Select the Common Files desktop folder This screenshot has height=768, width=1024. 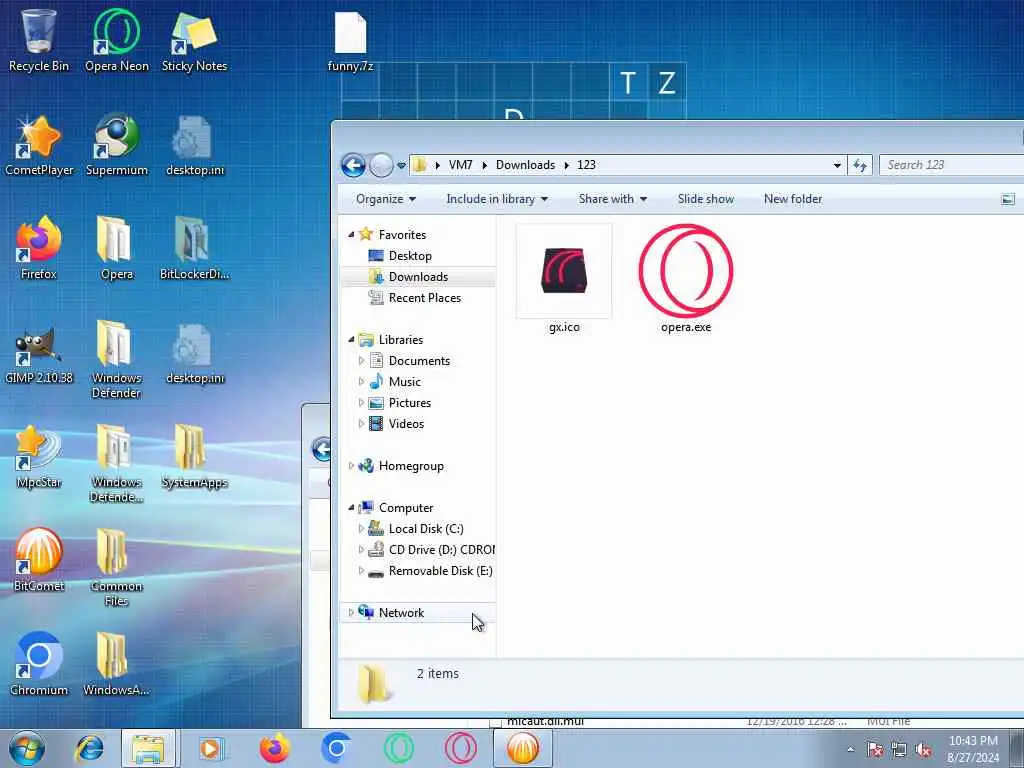[x=116, y=568]
